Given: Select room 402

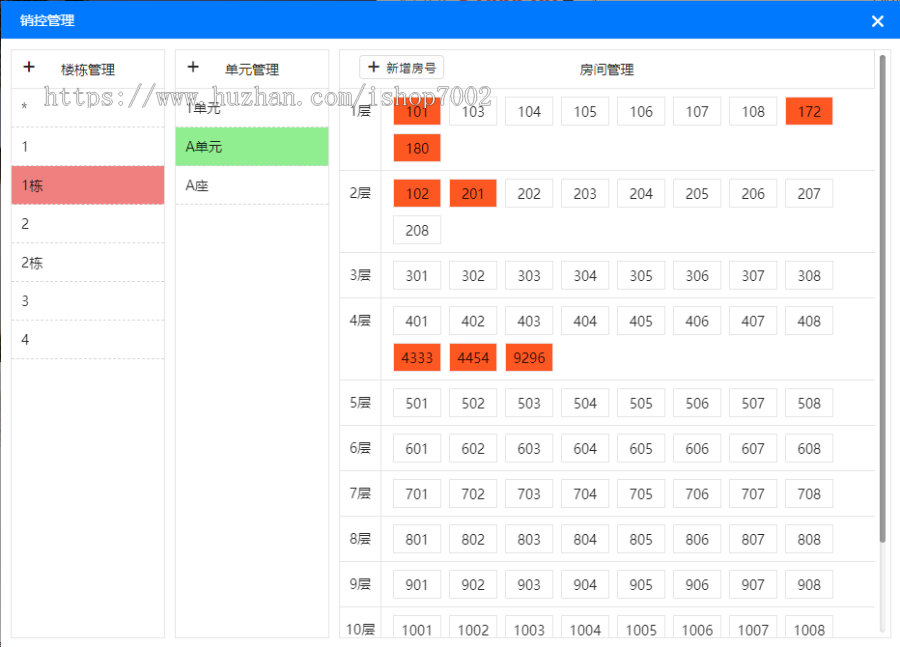Looking at the screenshot, I should 473,321.
